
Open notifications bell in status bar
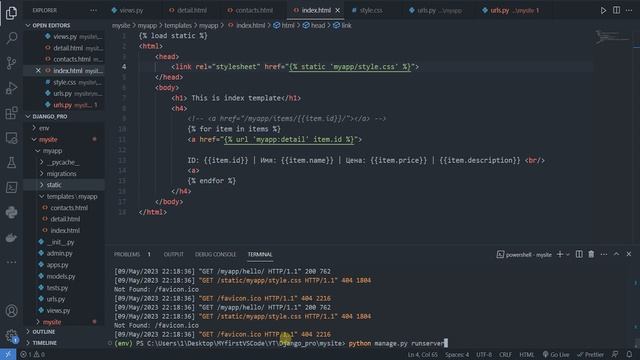629,354
